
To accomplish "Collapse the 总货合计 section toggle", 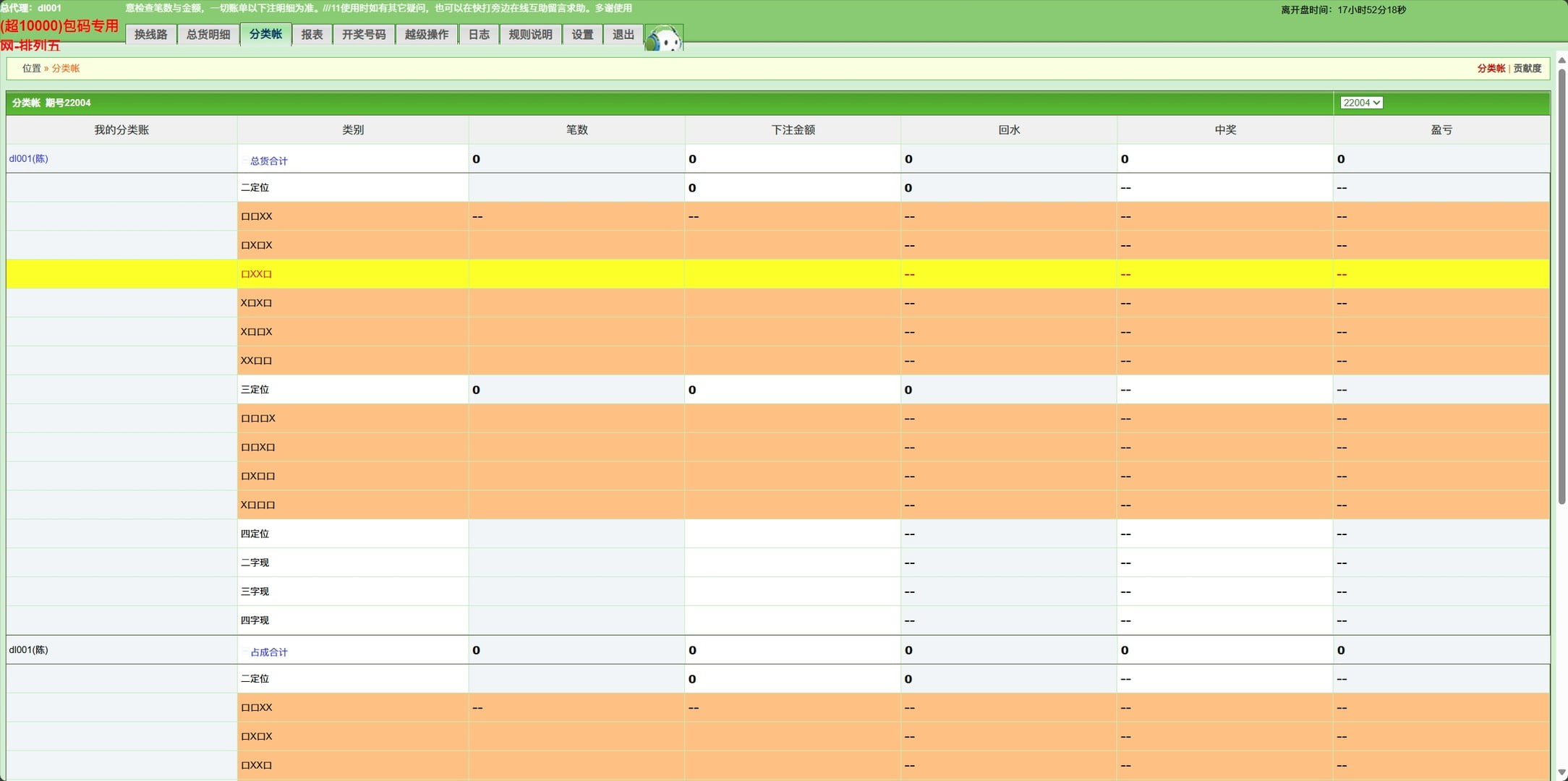I will pyautogui.click(x=246, y=161).
